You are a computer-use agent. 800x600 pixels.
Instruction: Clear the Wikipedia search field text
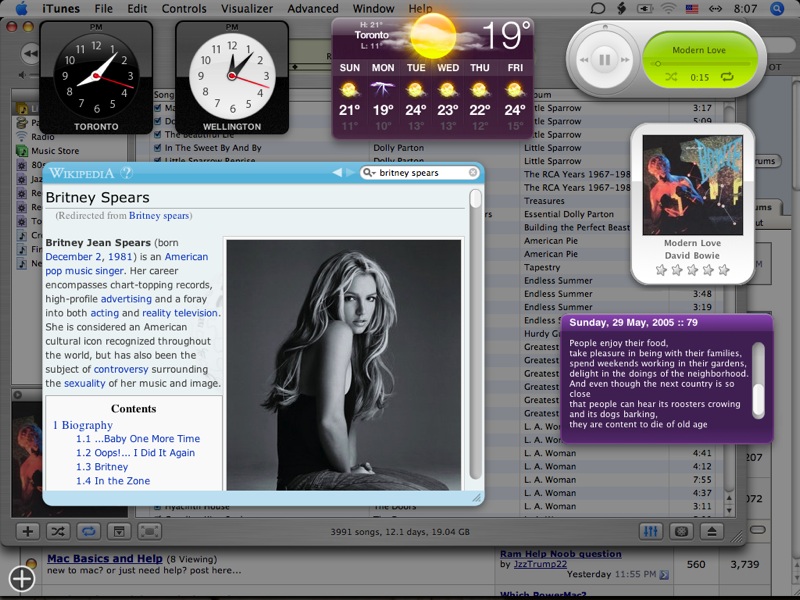pos(472,173)
